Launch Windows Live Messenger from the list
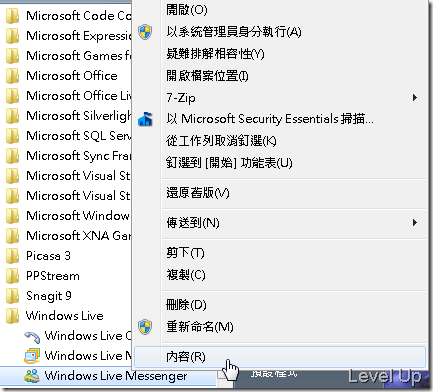 point(116,376)
